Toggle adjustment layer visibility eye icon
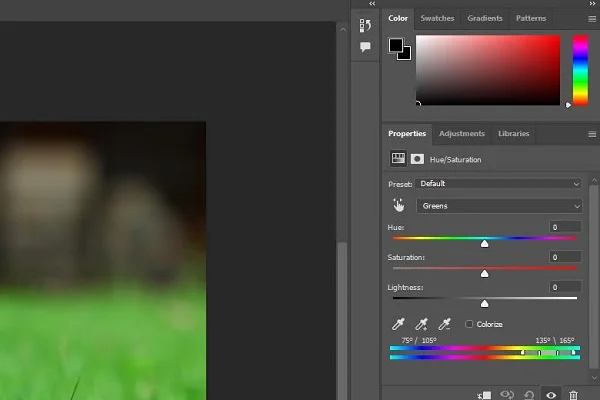This screenshot has height=400, width=600. [550, 394]
